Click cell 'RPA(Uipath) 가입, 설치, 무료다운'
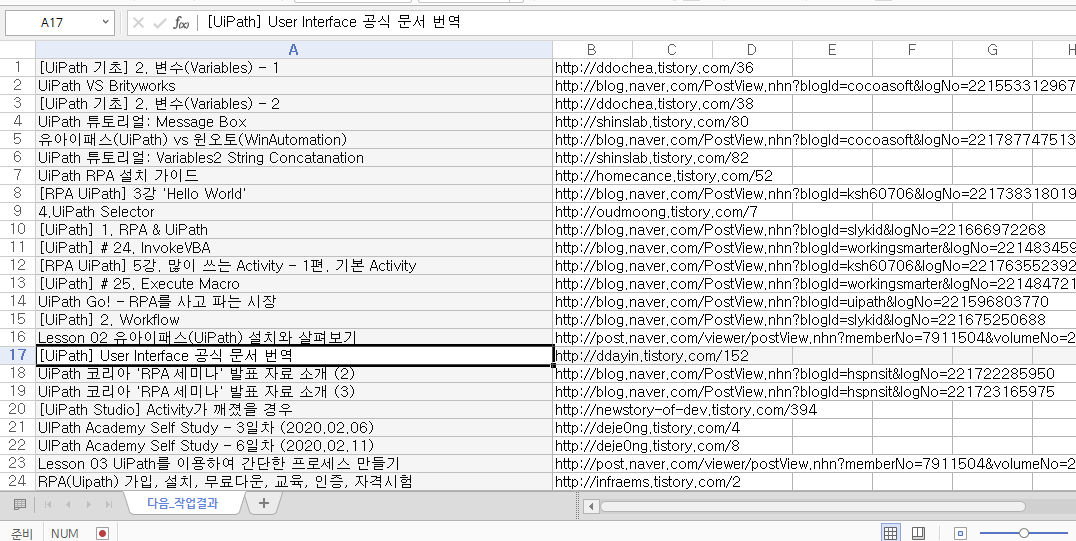 click(294, 481)
